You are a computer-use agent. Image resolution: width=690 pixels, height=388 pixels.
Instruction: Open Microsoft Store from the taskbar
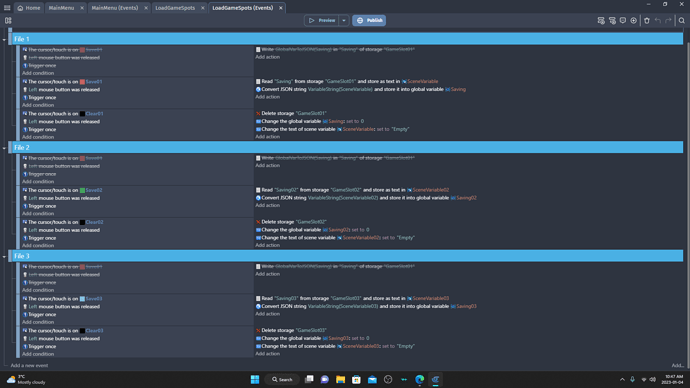pos(356,379)
